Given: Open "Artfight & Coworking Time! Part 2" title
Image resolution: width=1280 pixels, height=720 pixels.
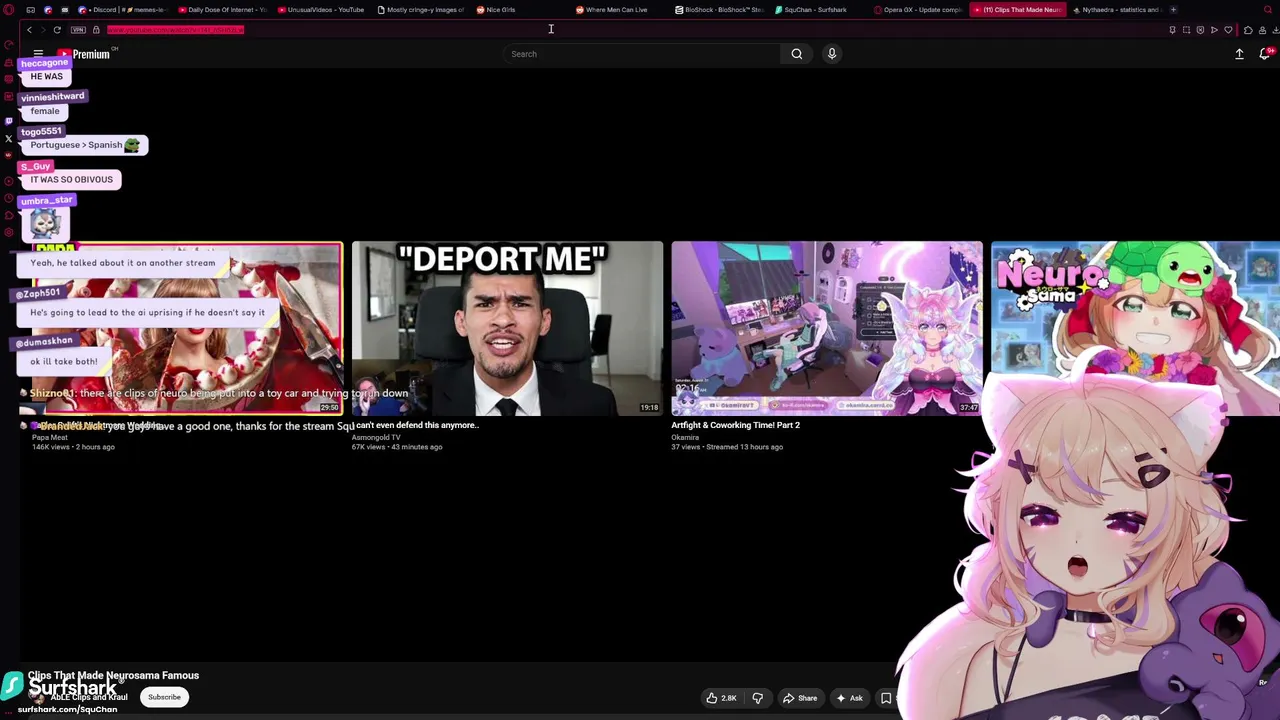Looking at the screenshot, I should pos(735,425).
